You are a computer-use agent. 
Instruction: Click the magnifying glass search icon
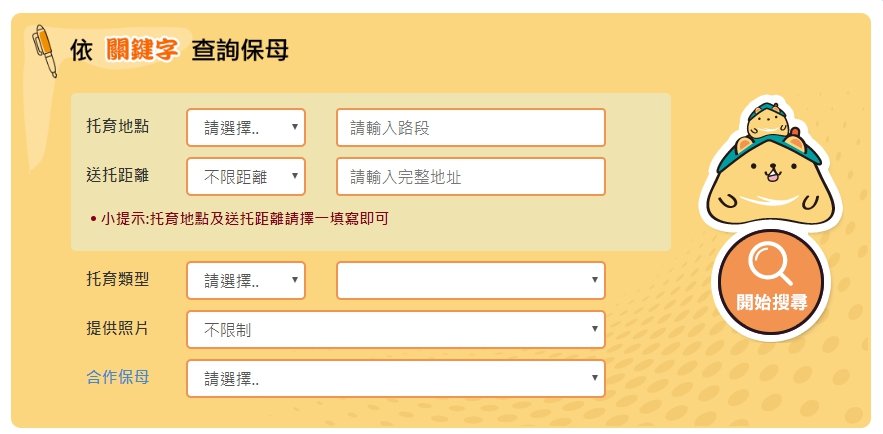(x=770, y=266)
